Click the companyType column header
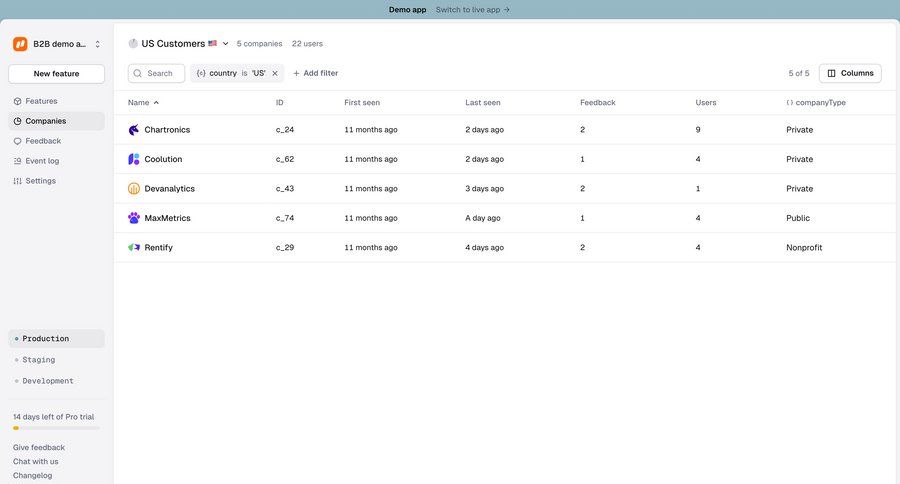 pos(816,103)
